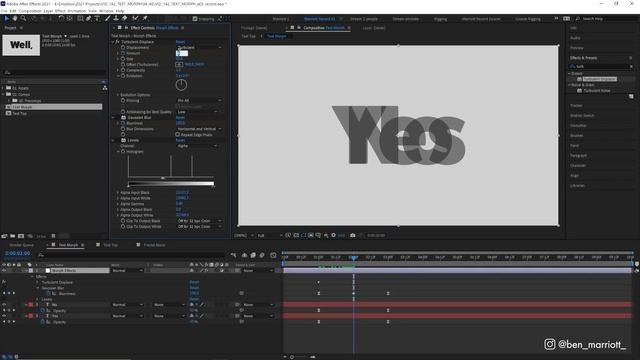Open viewer resolution Full dropdown
The image size is (640, 360).
(269, 236)
